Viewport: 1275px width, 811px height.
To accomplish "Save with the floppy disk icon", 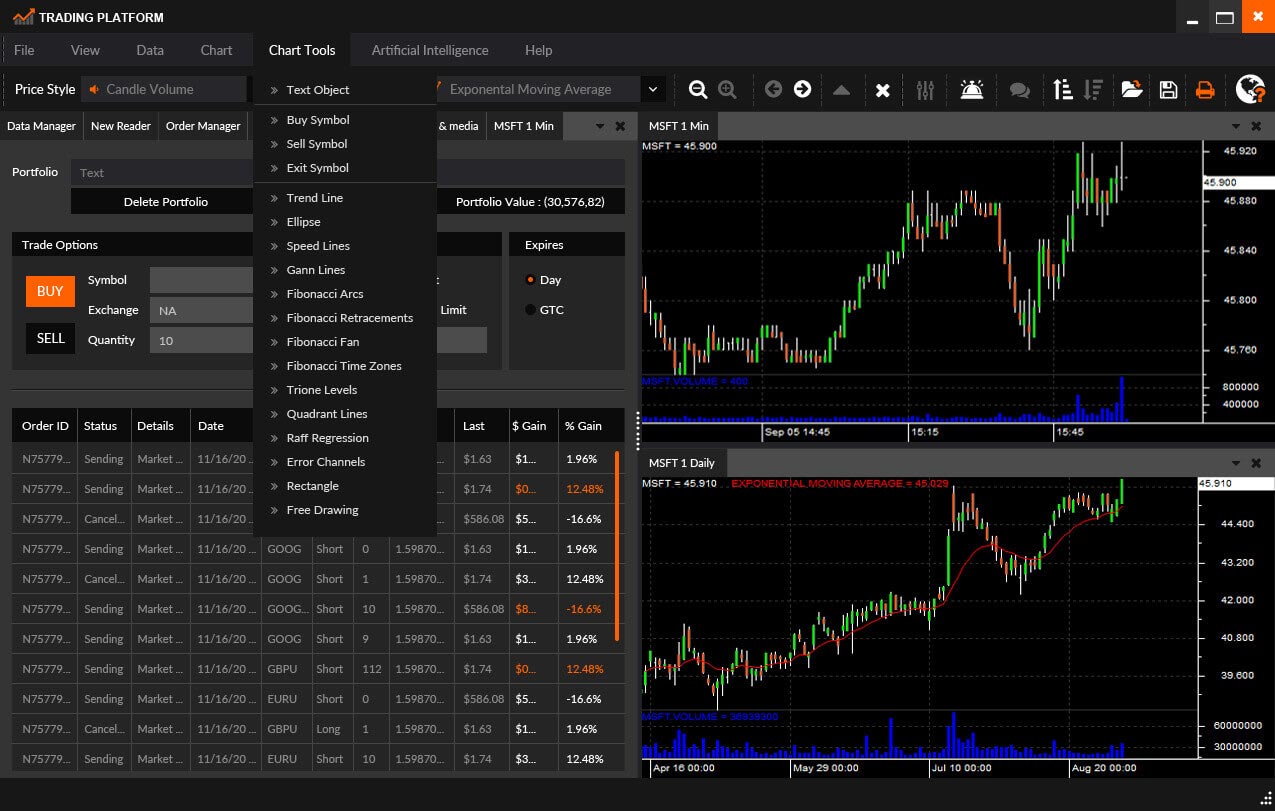I will (1168, 89).
